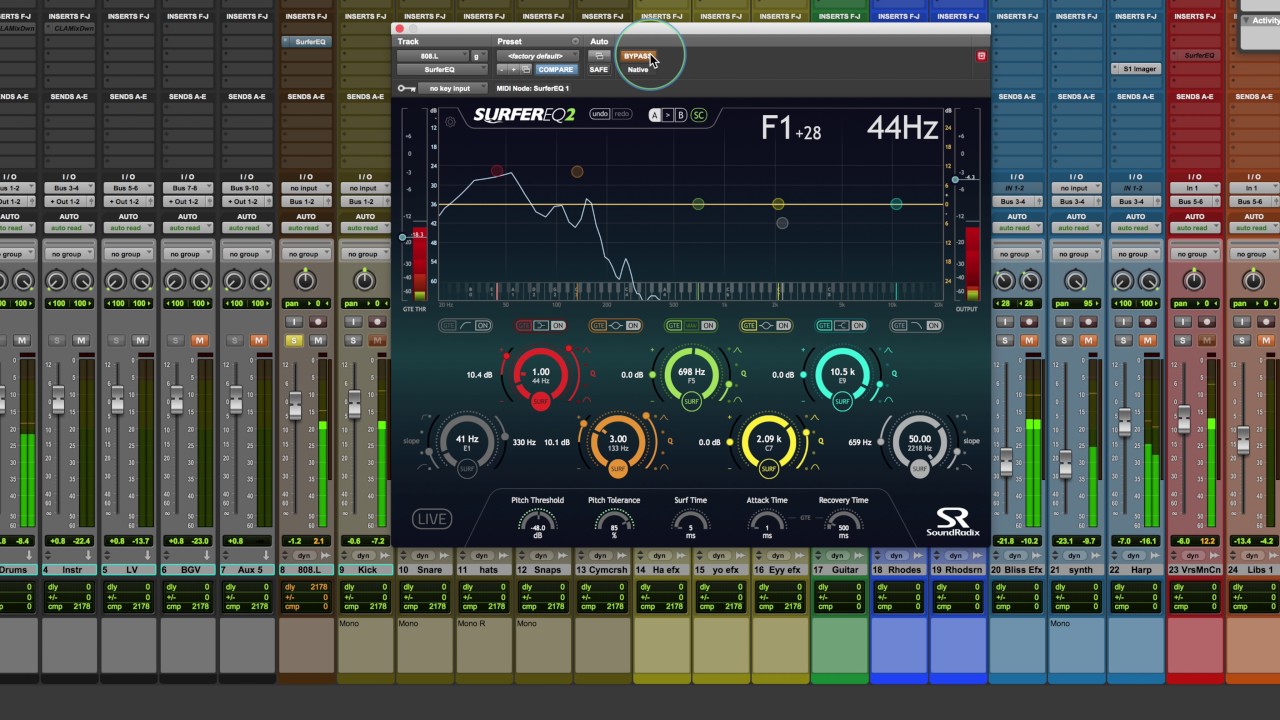Enable input monitoring on Kick track

click(353, 322)
